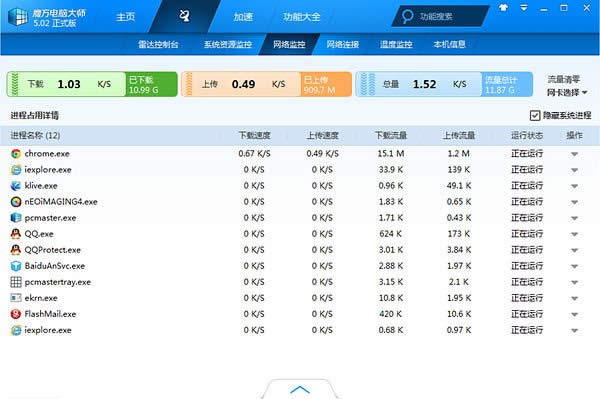The height and width of the screenshot is (399, 600).
Task: Open operation dropdown for nEOiMAGING4.exe
Action: pyautogui.click(x=574, y=202)
